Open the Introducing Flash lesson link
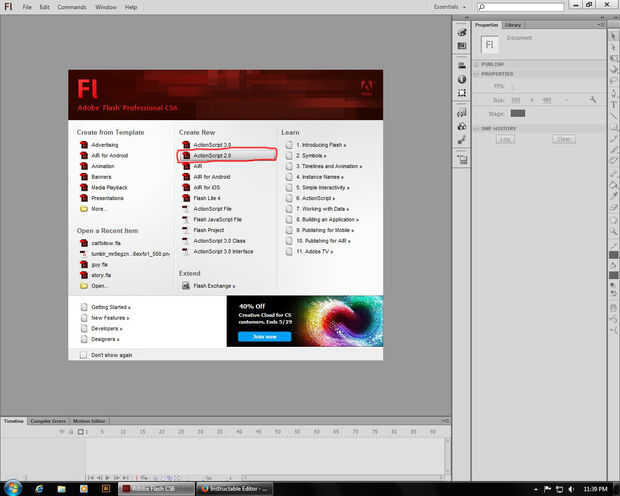The image size is (620, 496). point(316,145)
